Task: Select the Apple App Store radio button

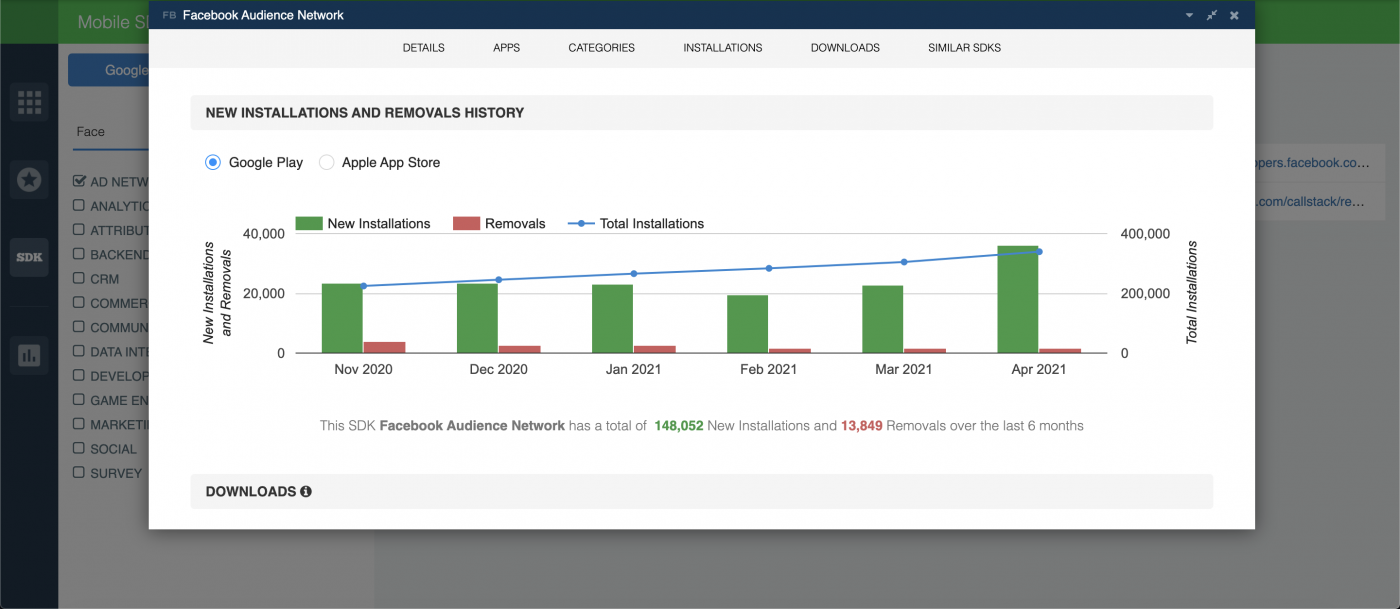Action: [x=326, y=162]
